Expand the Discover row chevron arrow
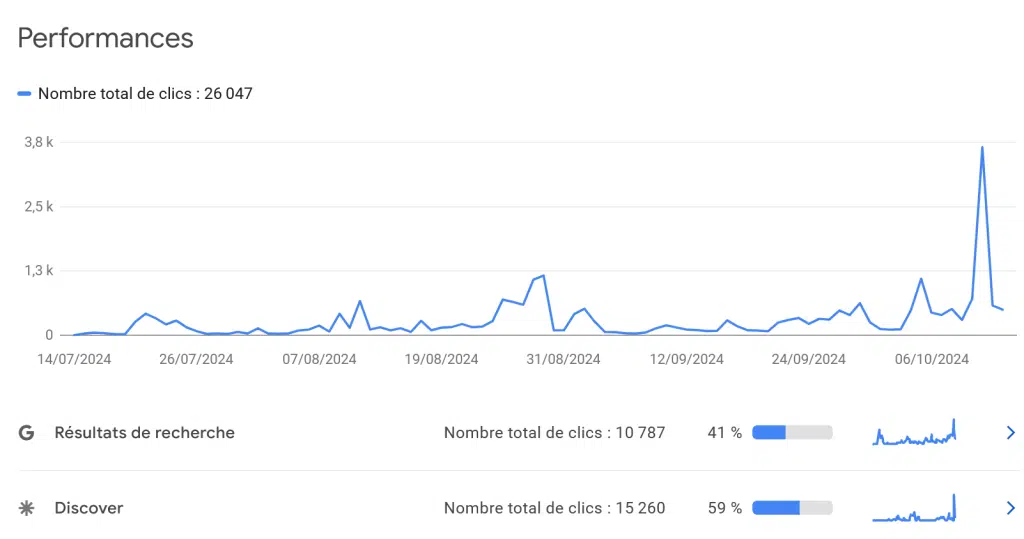 [x=1010, y=508]
